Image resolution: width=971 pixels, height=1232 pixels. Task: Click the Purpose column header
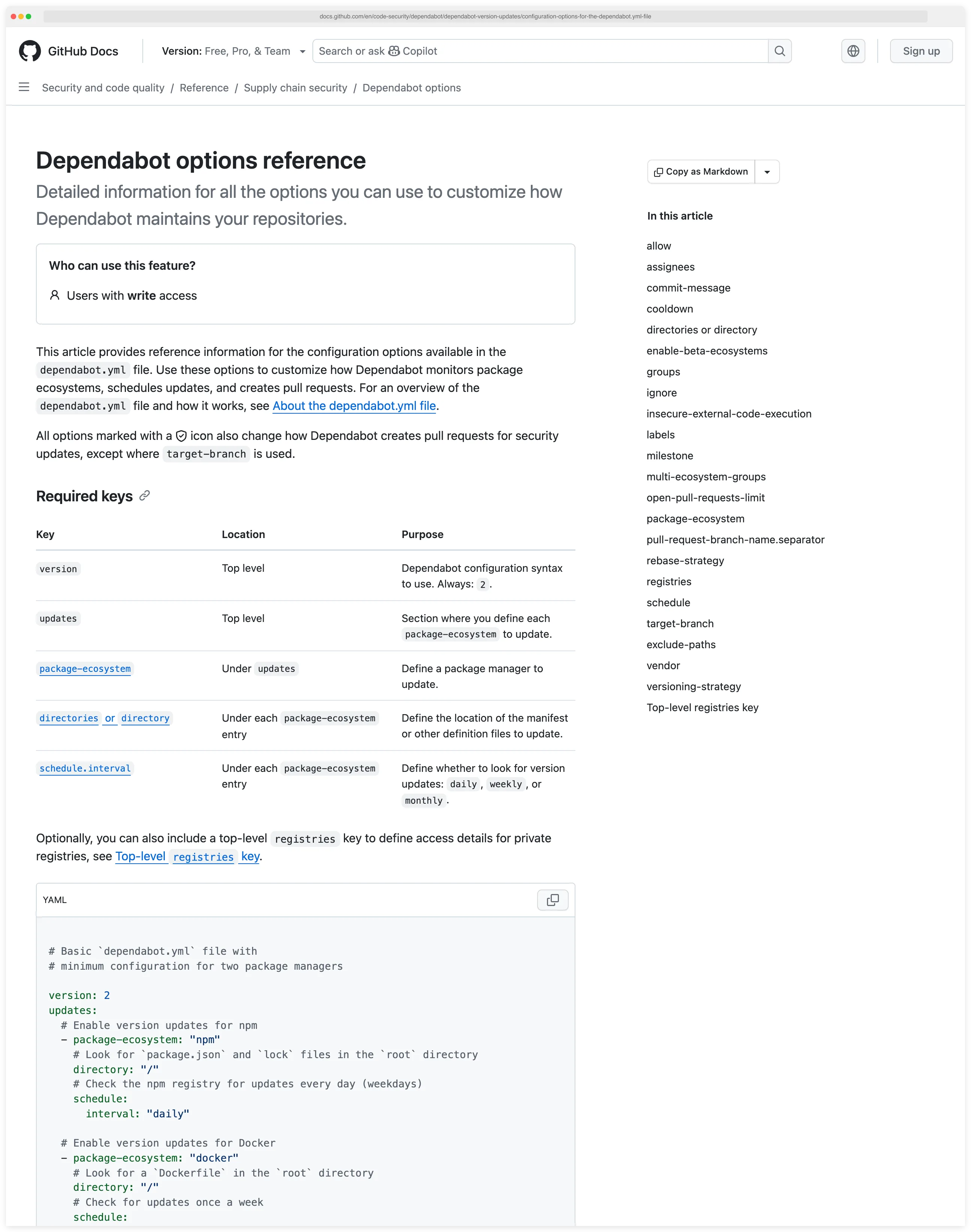[423, 534]
